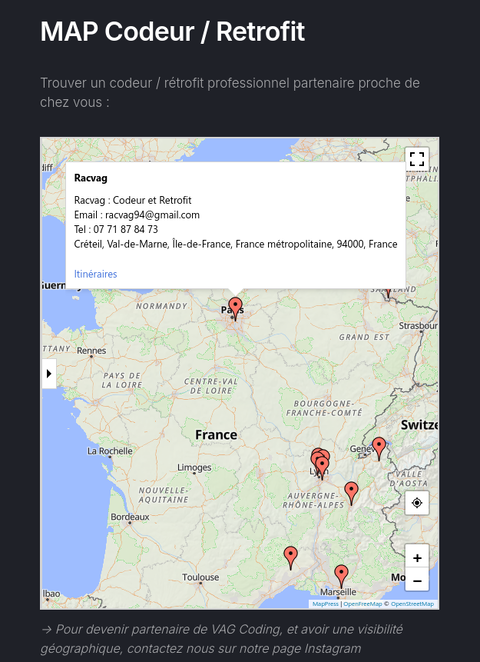Image resolution: width=480 pixels, height=662 pixels.
Task: Select the Paris map marker
Action: pos(235,308)
